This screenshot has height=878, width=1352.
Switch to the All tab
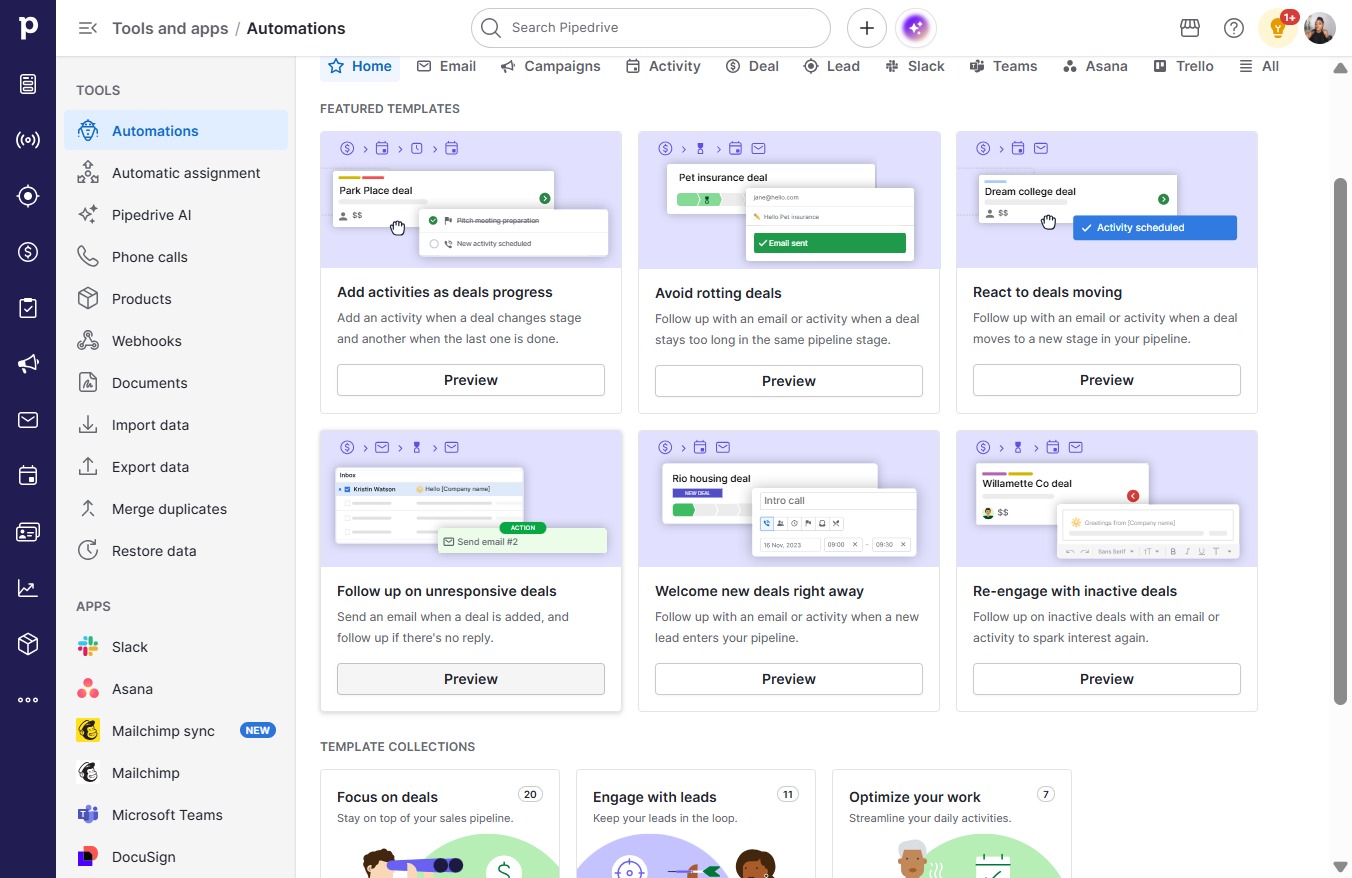click(x=1259, y=66)
